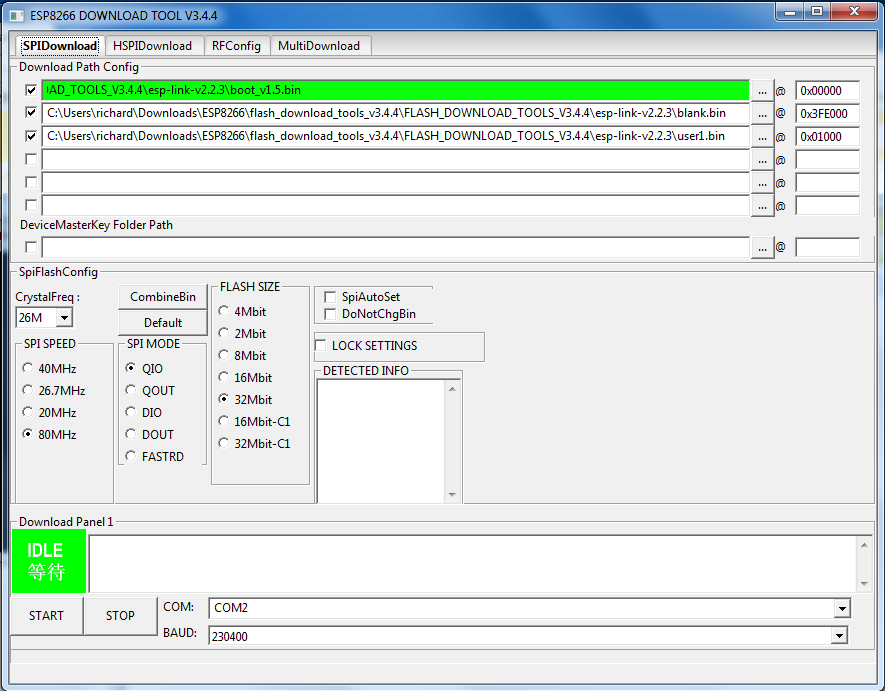This screenshot has width=885, height=691.
Task: Open the RFConfig tab
Action: point(236,46)
